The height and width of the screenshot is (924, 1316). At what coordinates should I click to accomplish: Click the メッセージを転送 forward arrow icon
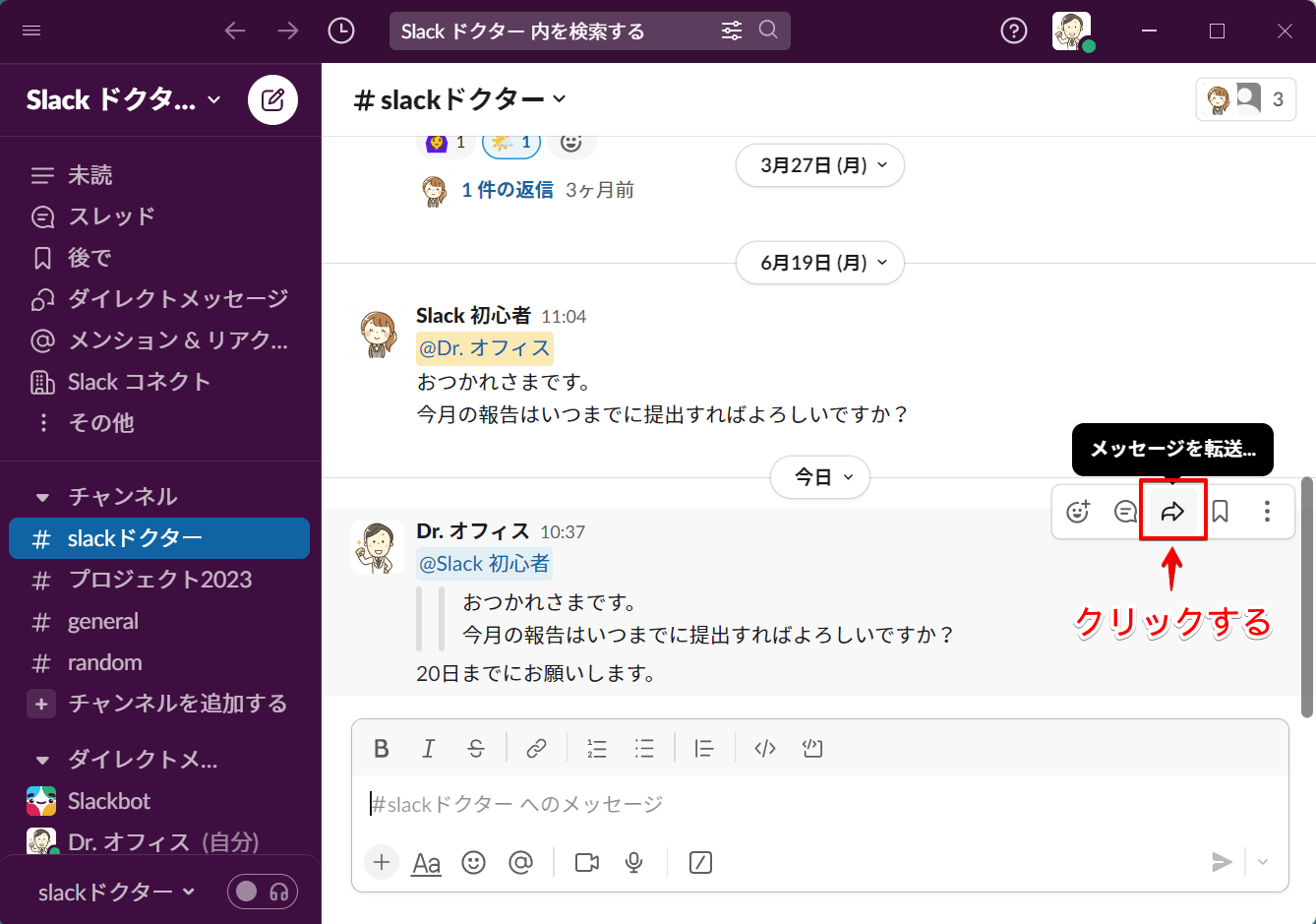(x=1172, y=511)
